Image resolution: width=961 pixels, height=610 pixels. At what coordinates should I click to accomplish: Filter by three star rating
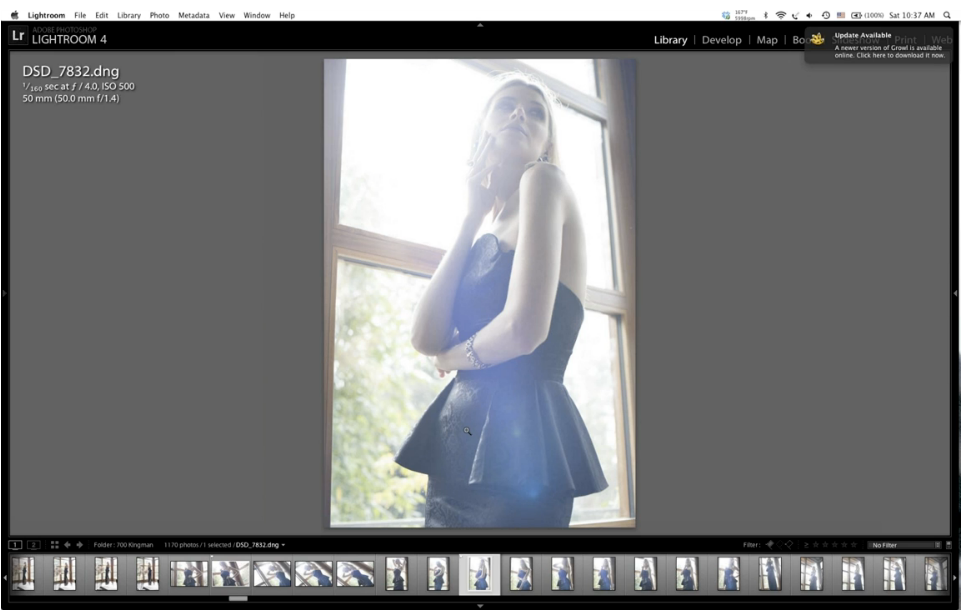click(835, 544)
